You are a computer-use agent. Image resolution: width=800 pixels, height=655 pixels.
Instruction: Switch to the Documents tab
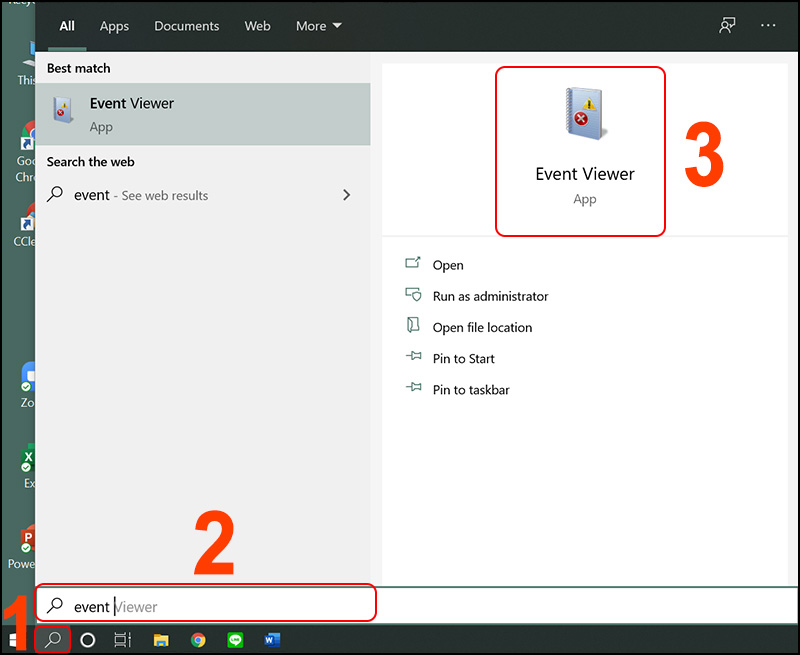pos(186,26)
